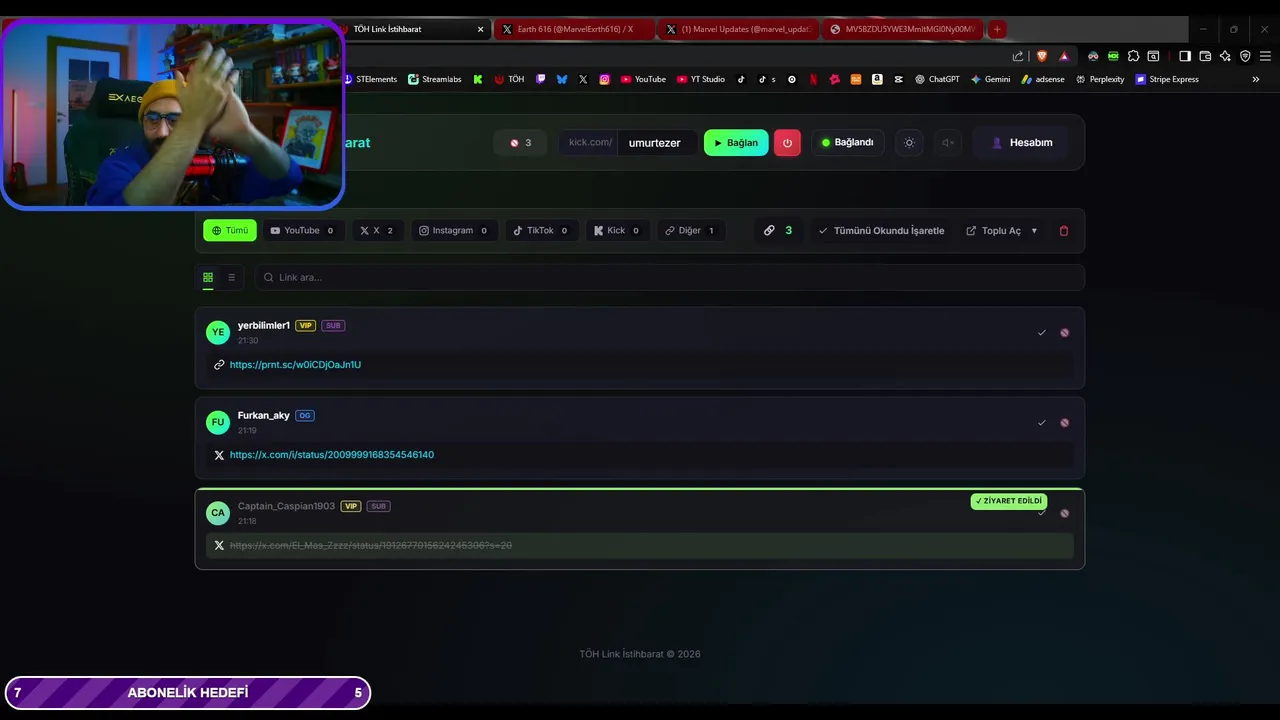
Task: Open the prnt.sc link from yerbilimler1
Action: 295,365
